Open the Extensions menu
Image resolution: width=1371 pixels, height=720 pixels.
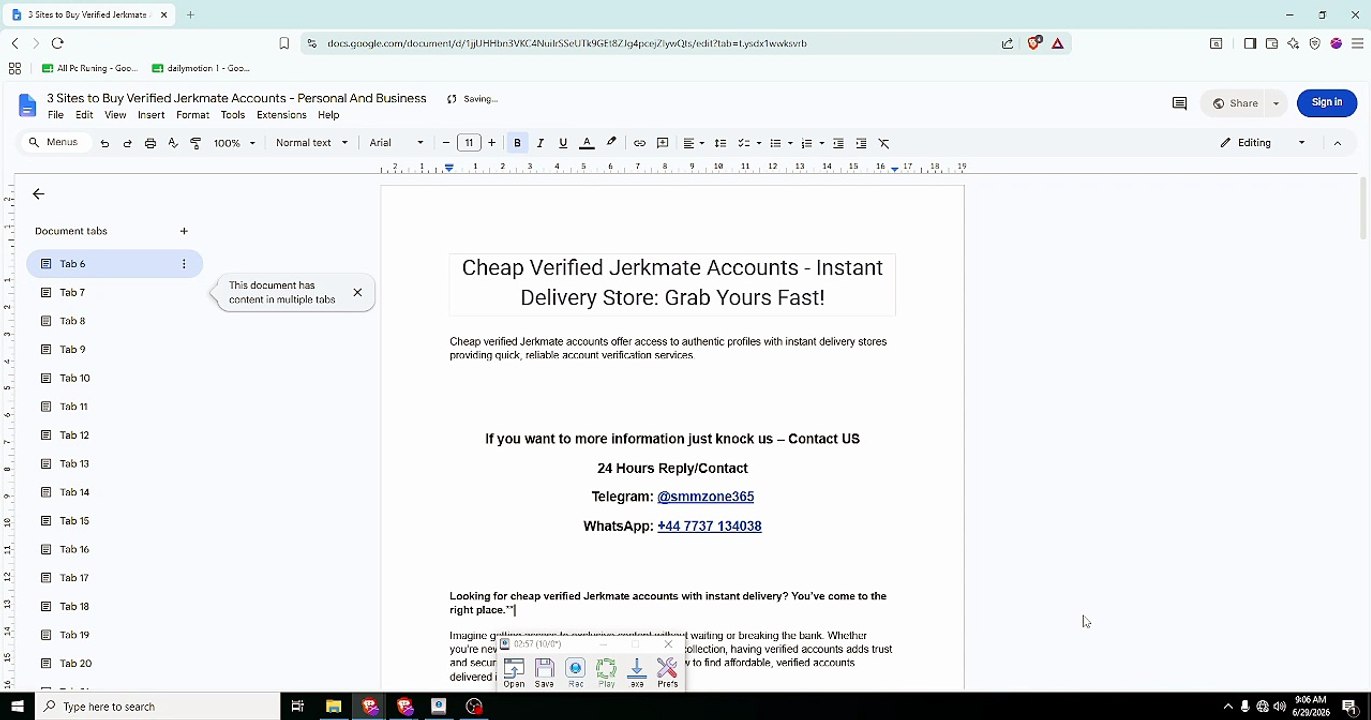point(281,115)
